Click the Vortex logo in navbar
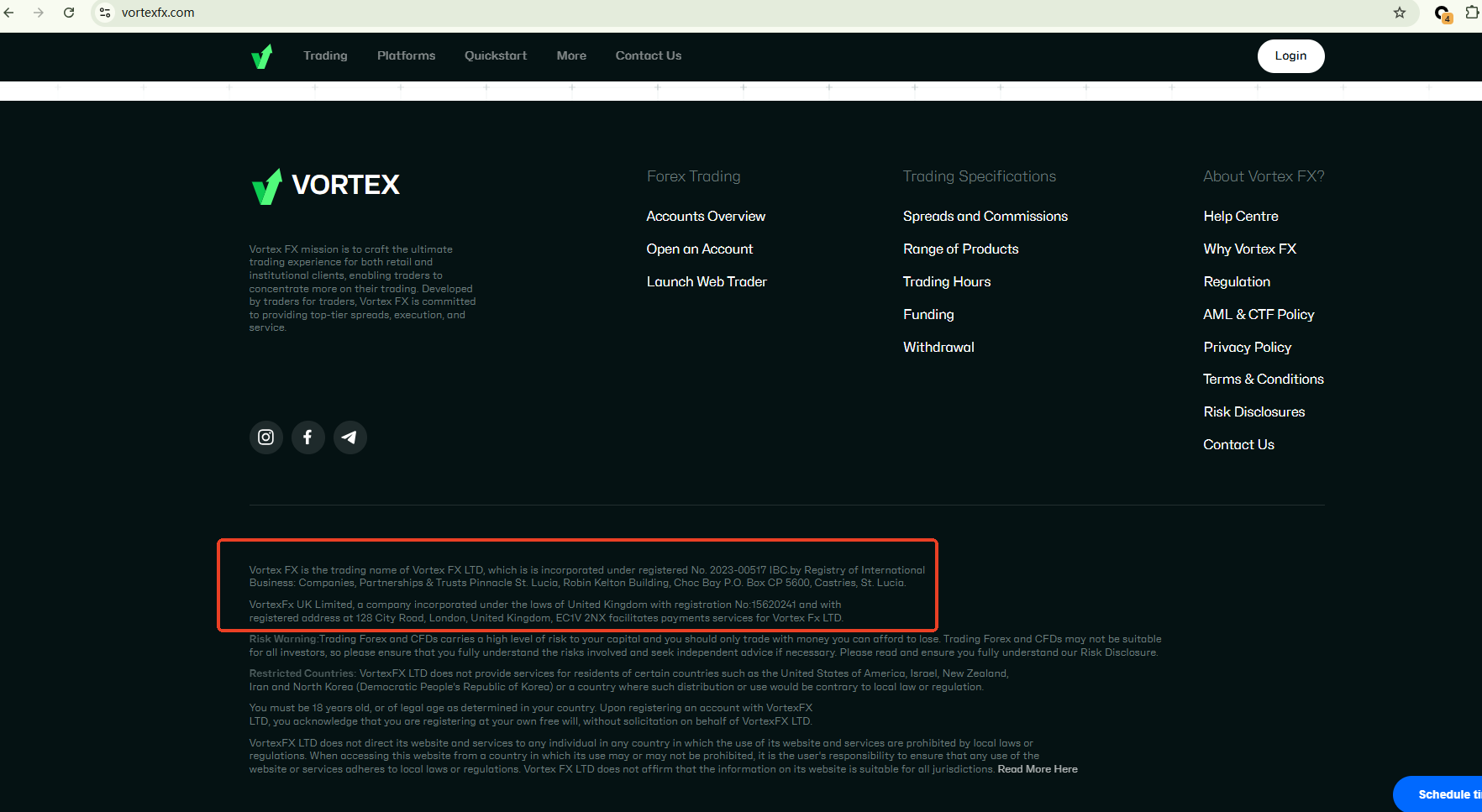 (262, 56)
